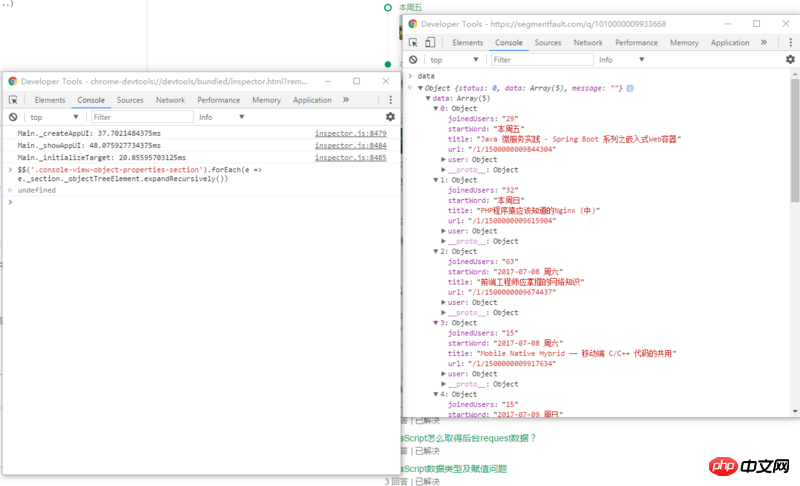Click title value starting with Mobile Native Hybrid
Image resolution: width=800 pixels, height=486 pixels.
577,353
